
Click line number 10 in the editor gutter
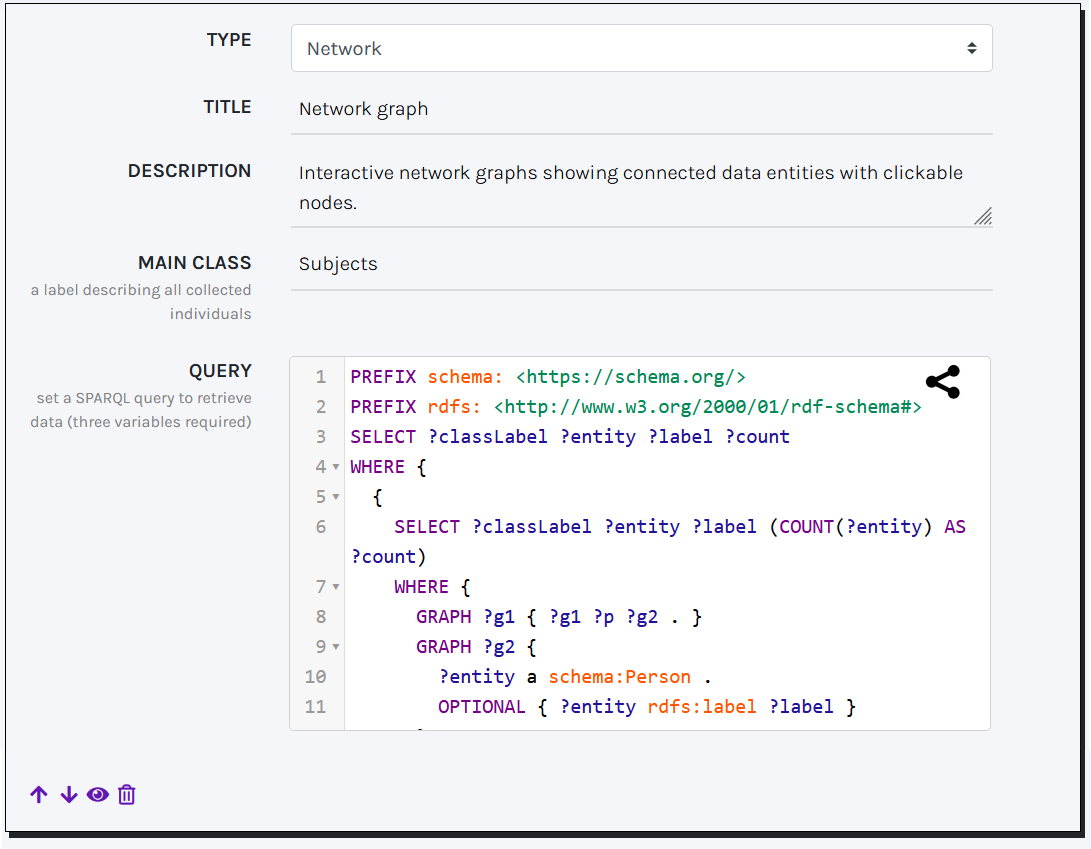[315, 677]
